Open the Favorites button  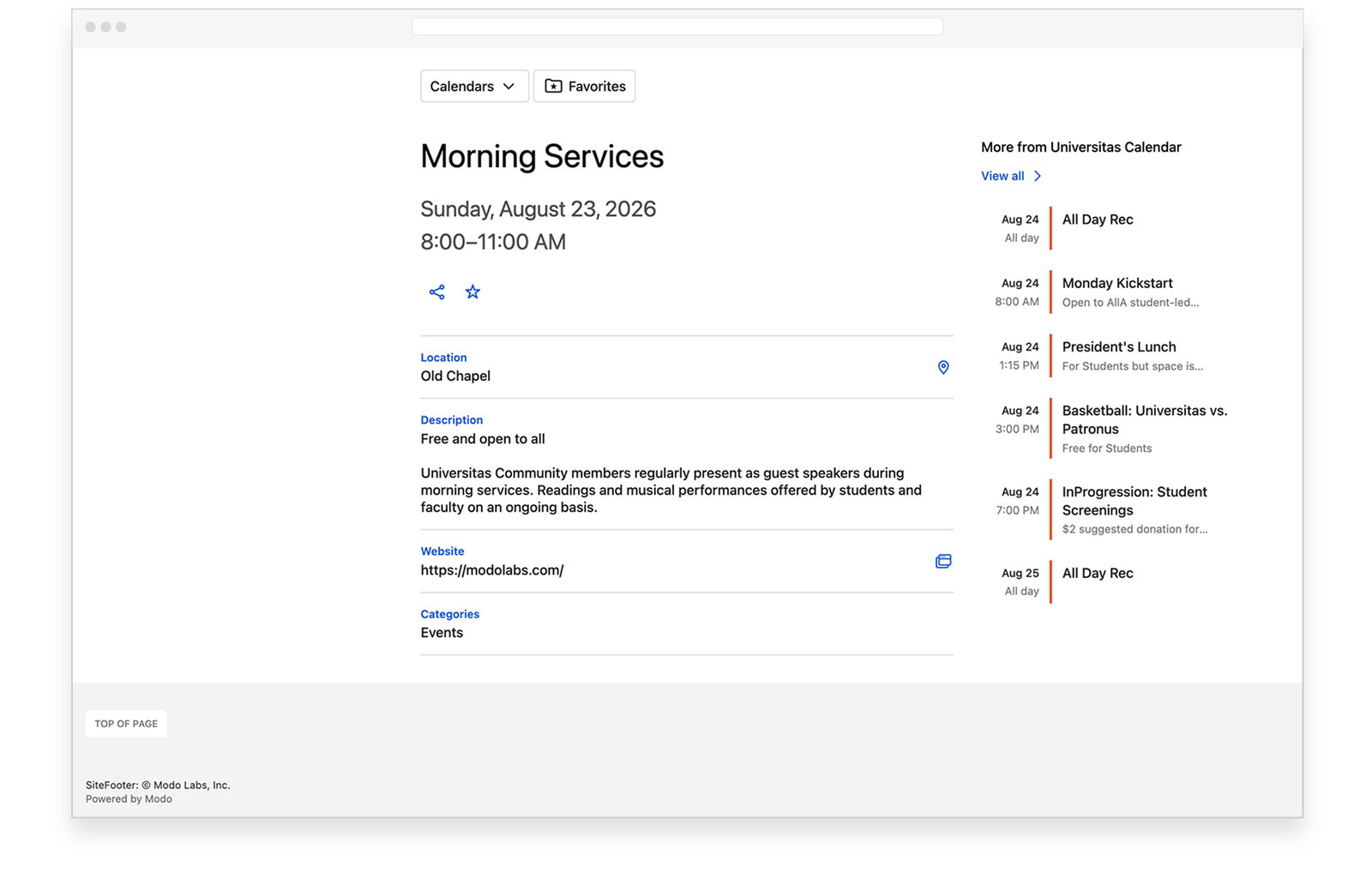(x=584, y=86)
